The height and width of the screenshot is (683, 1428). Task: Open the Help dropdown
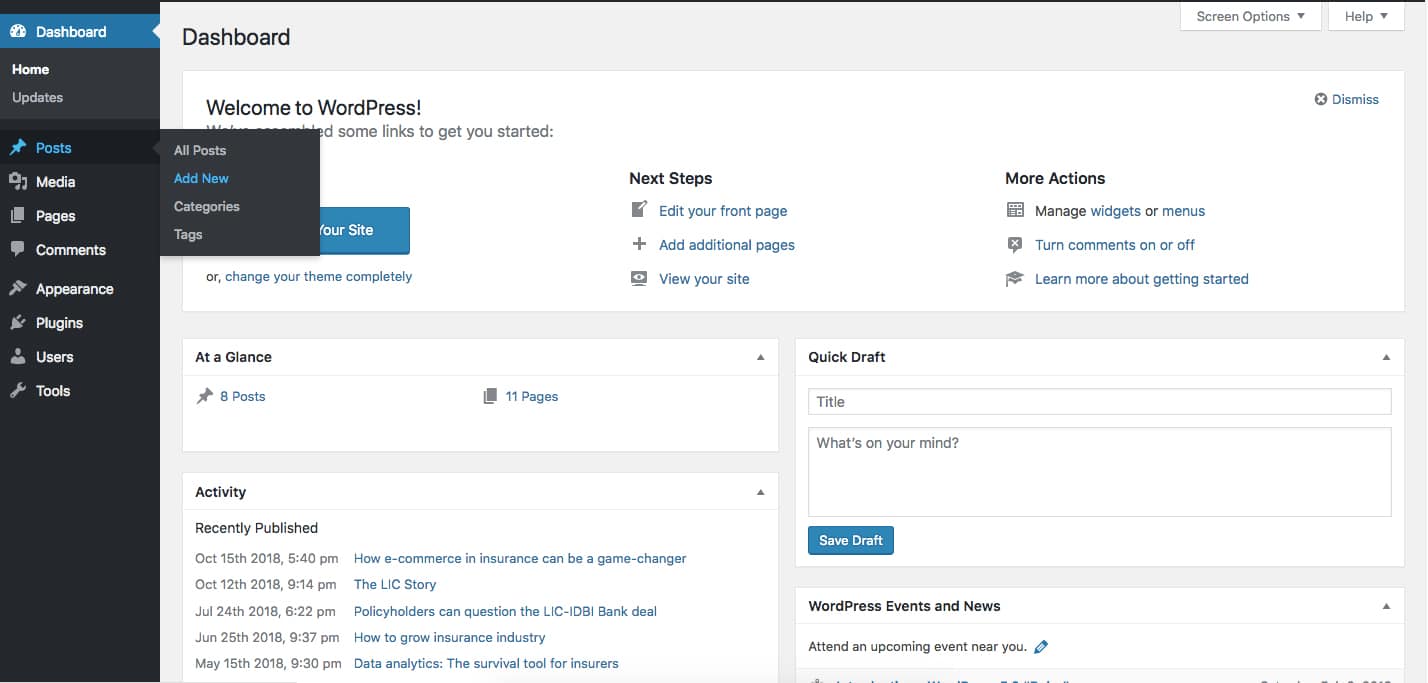[x=1365, y=16]
